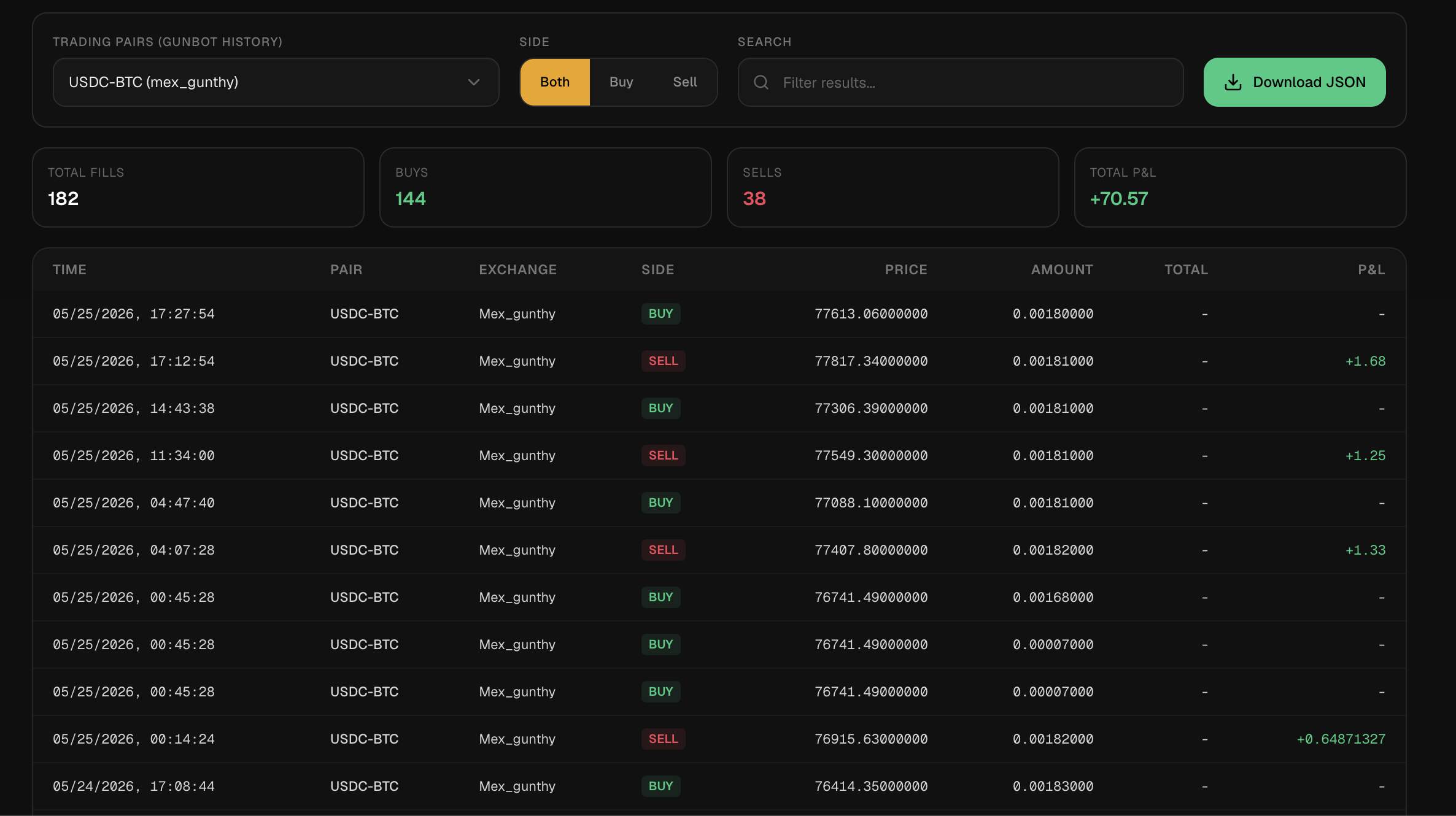Click the AMOUNT column header
Image resolution: width=1456 pixels, height=816 pixels.
(1062, 270)
